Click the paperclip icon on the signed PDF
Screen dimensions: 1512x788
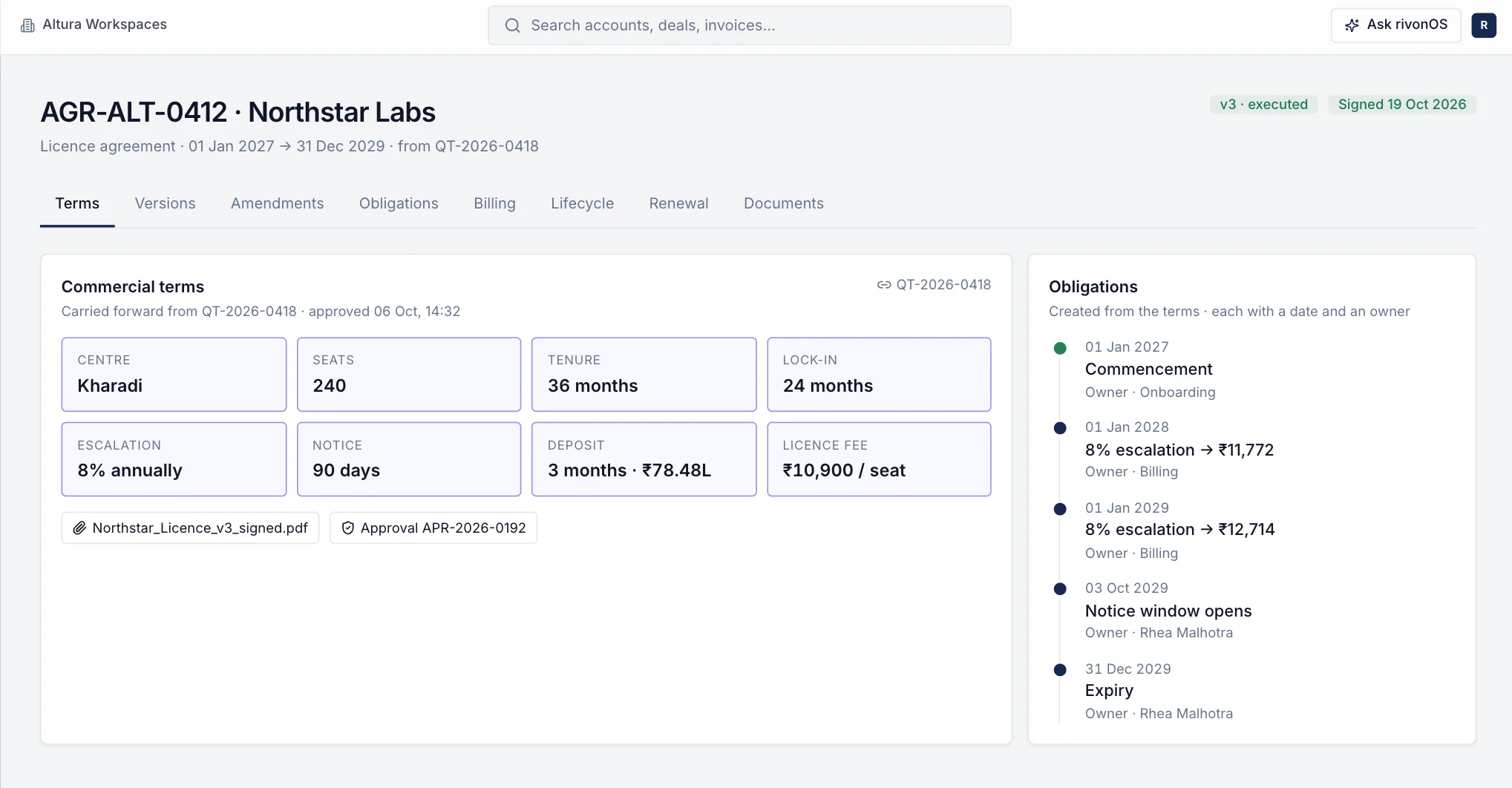[79, 528]
